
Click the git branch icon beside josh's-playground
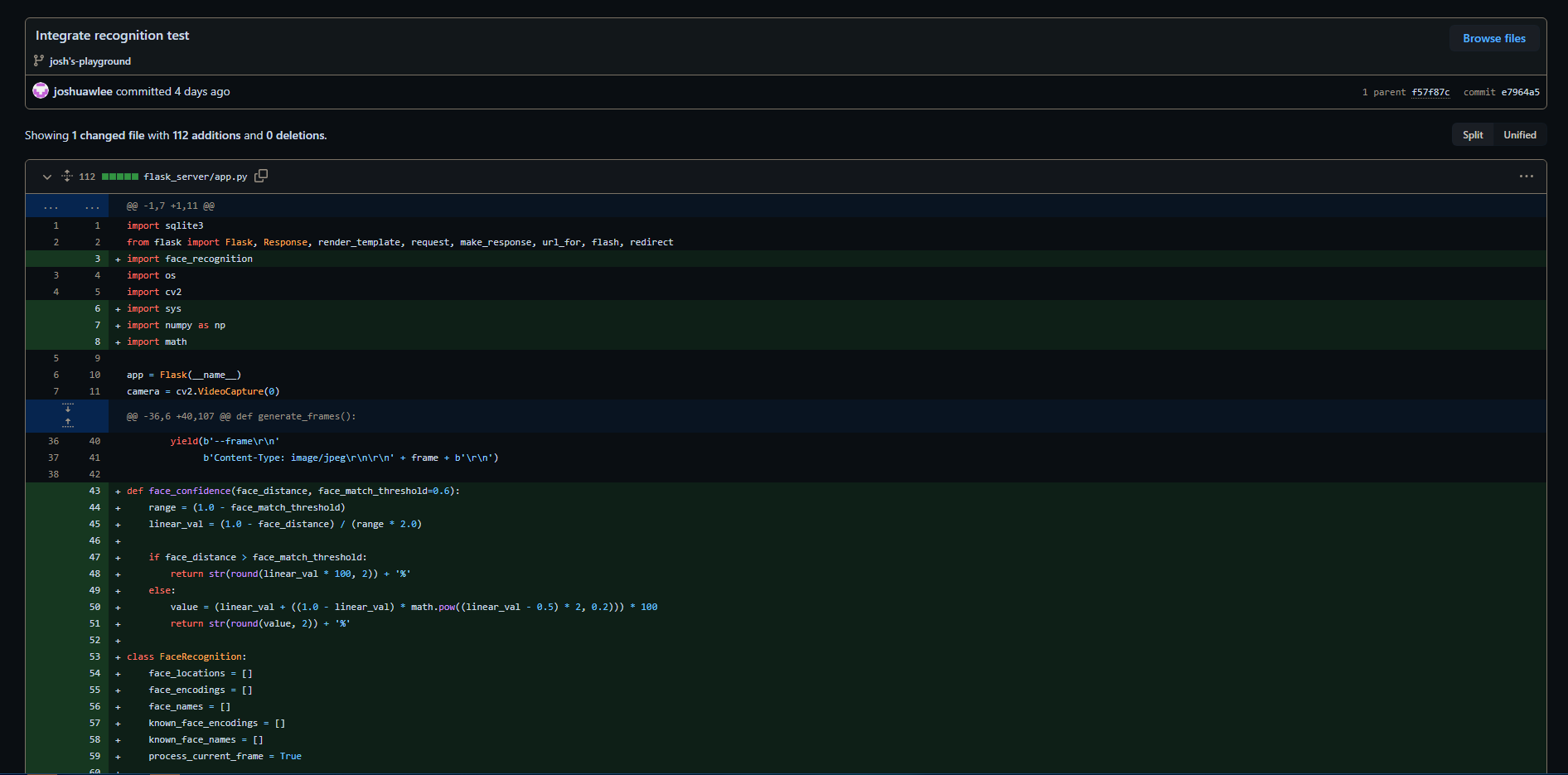pyautogui.click(x=39, y=61)
